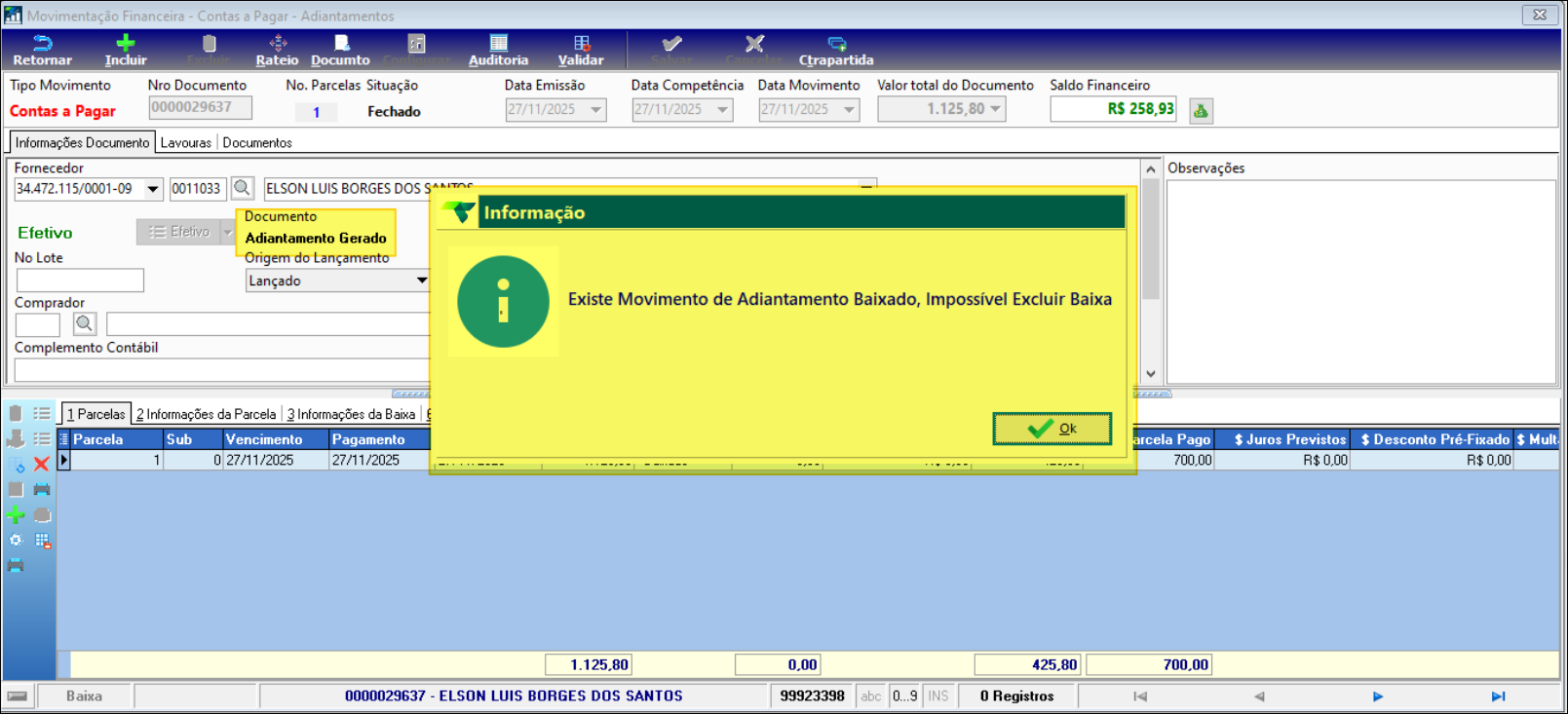This screenshot has height=714, width=1568.
Task: Open the Rateio tool
Action: (277, 51)
